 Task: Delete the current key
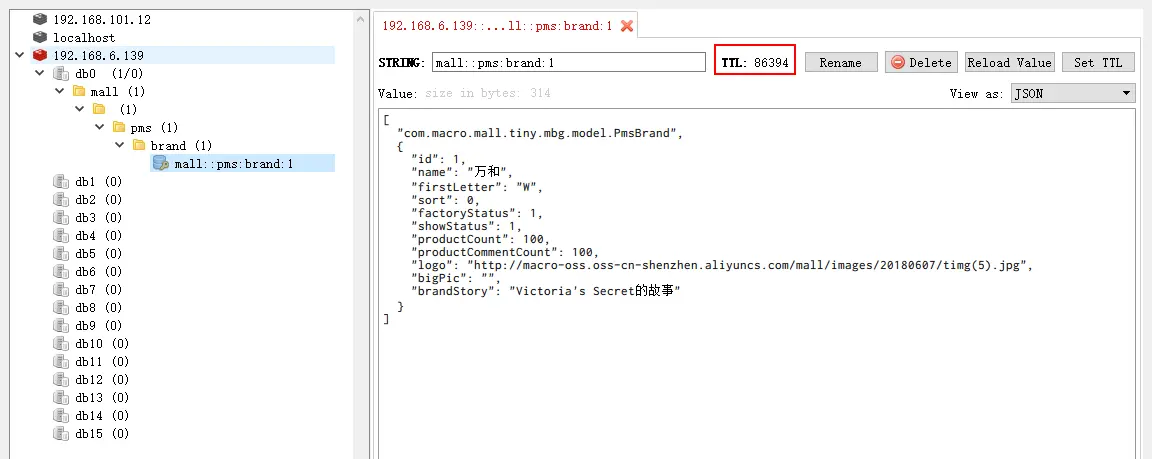(921, 62)
